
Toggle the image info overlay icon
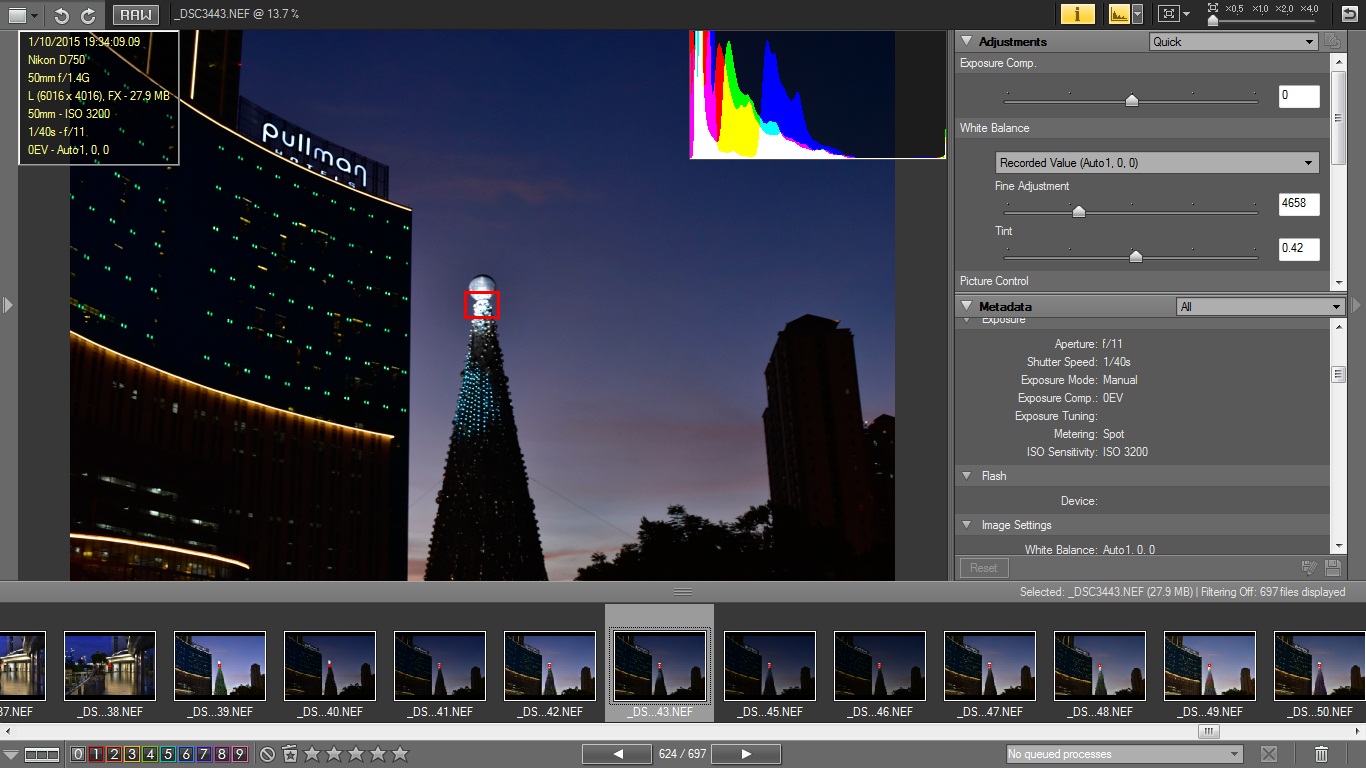1077,14
